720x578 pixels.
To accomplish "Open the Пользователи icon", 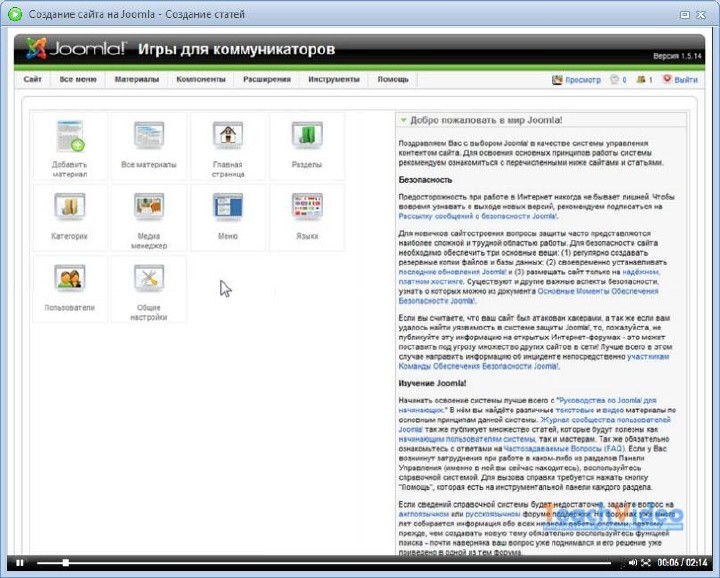I will (x=69, y=290).
